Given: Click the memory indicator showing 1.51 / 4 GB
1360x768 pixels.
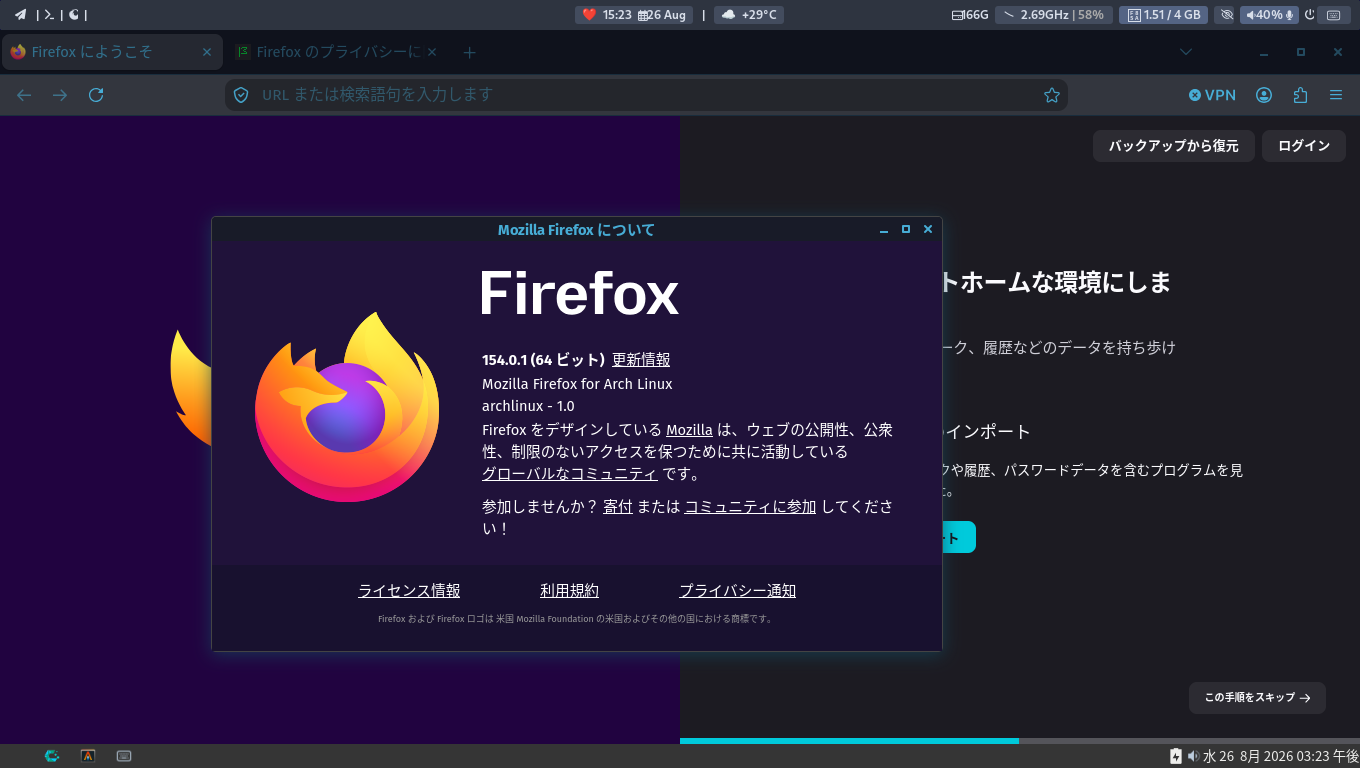Looking at the screenshot, I should [1163, 15].
